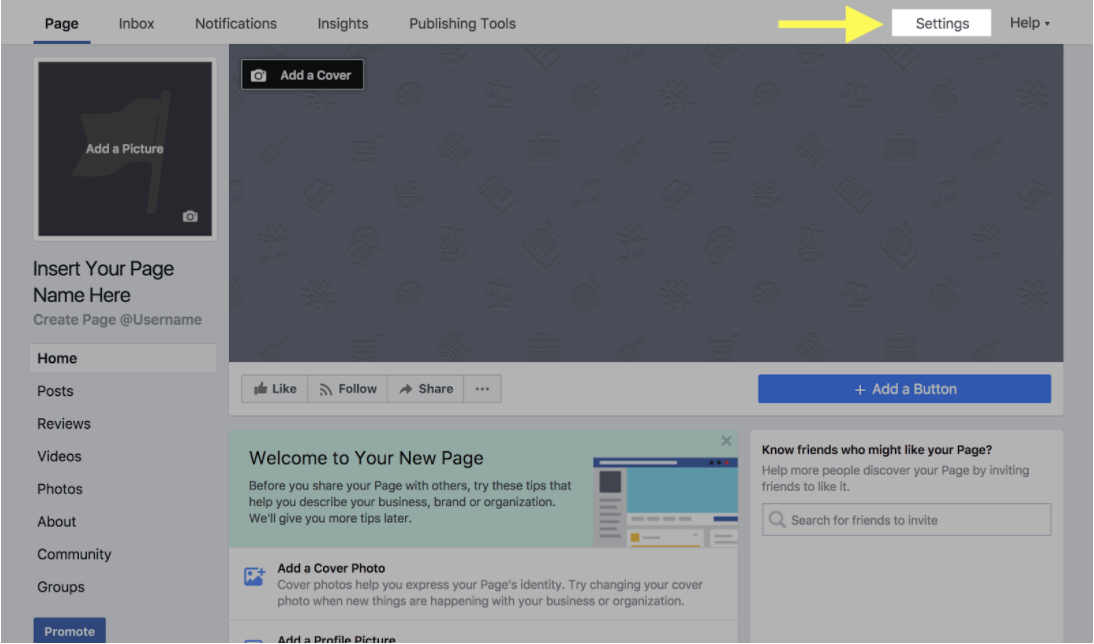Select Groups in the left sidebar
This screenshot has width=1094, height=644.
61,587
